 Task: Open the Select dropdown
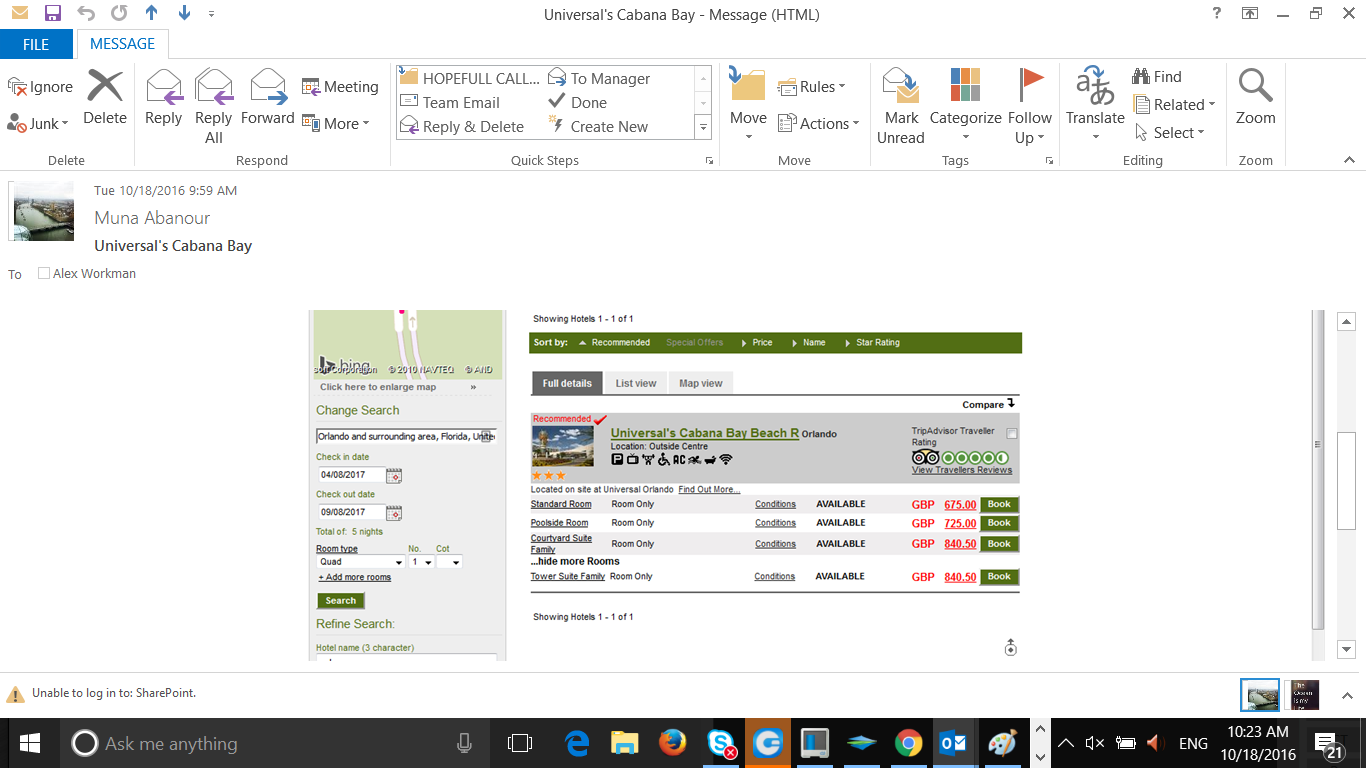click(x=1170, y=132)
